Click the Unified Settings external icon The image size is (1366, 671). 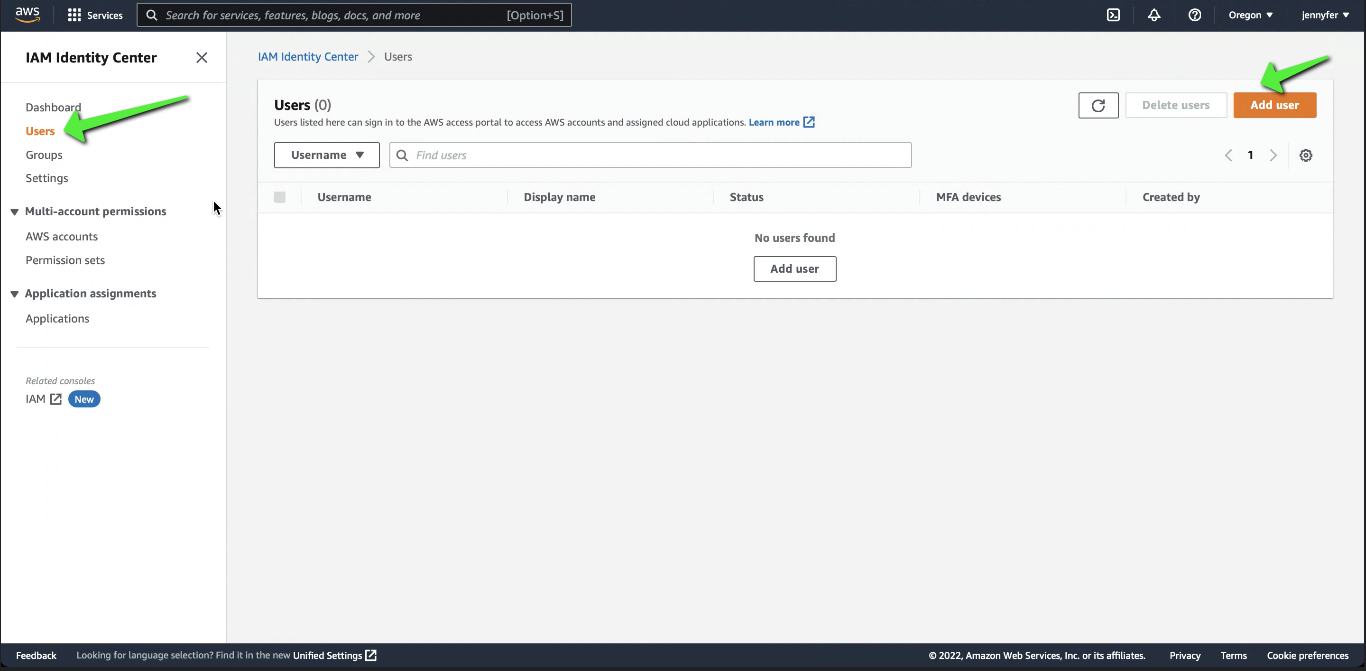(x=371, y=655)
